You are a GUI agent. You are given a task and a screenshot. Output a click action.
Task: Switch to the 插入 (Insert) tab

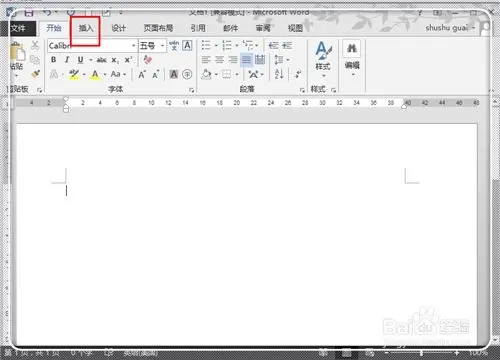[86, 28]
